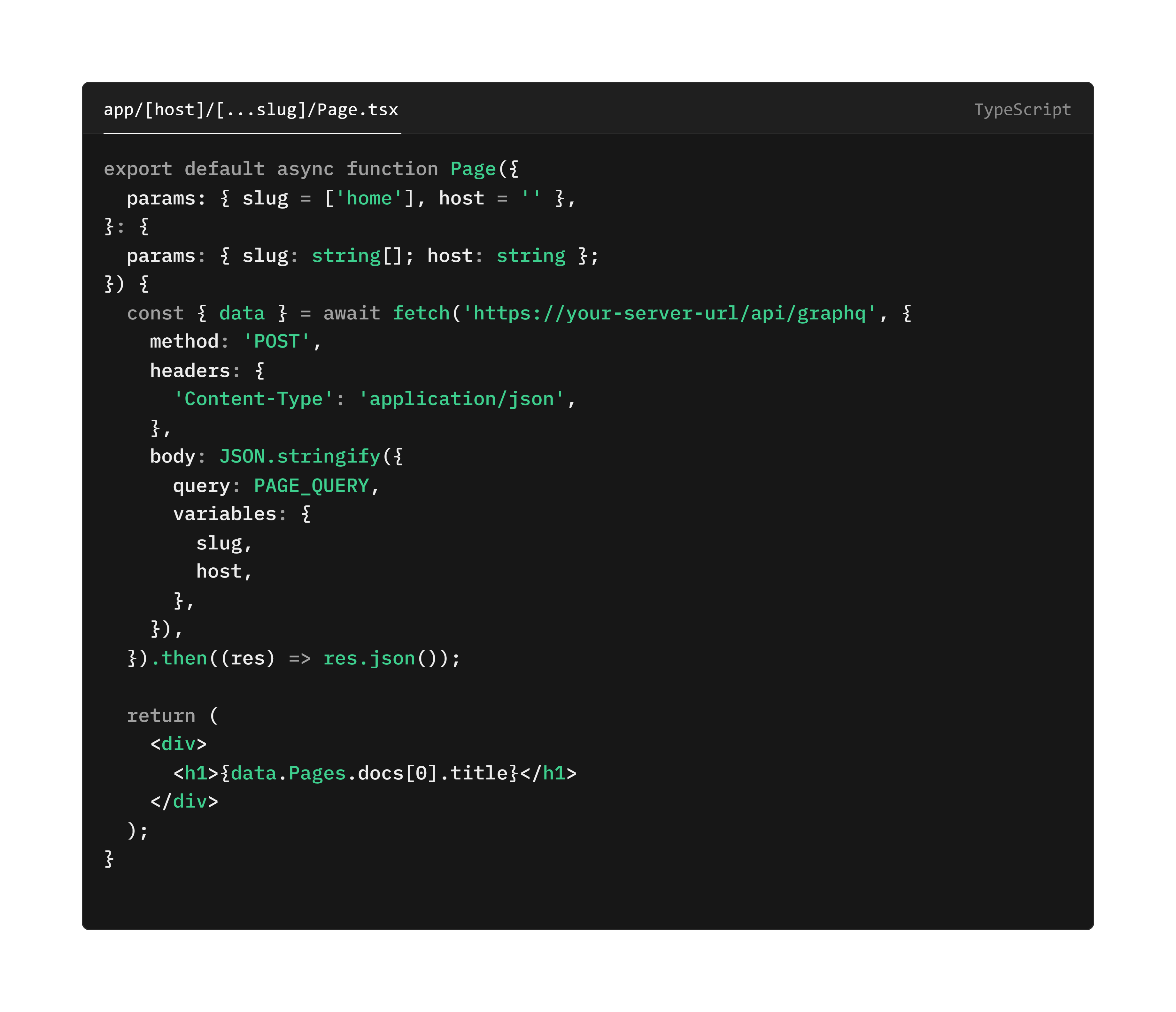Click the opening h1 tag
This screenshot has height=1012, width=1176.
196,773
